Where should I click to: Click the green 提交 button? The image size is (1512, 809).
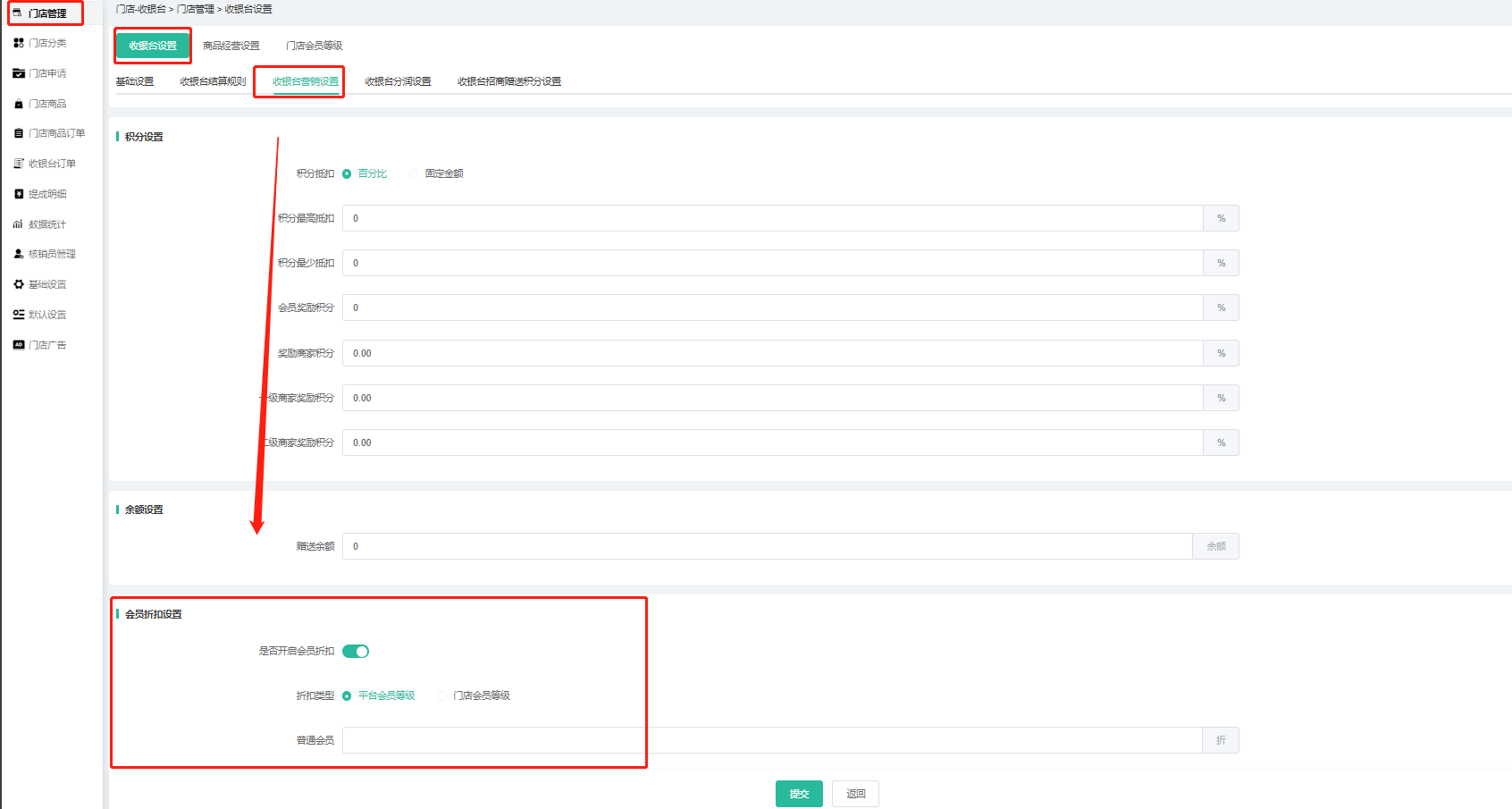[799, 794]
